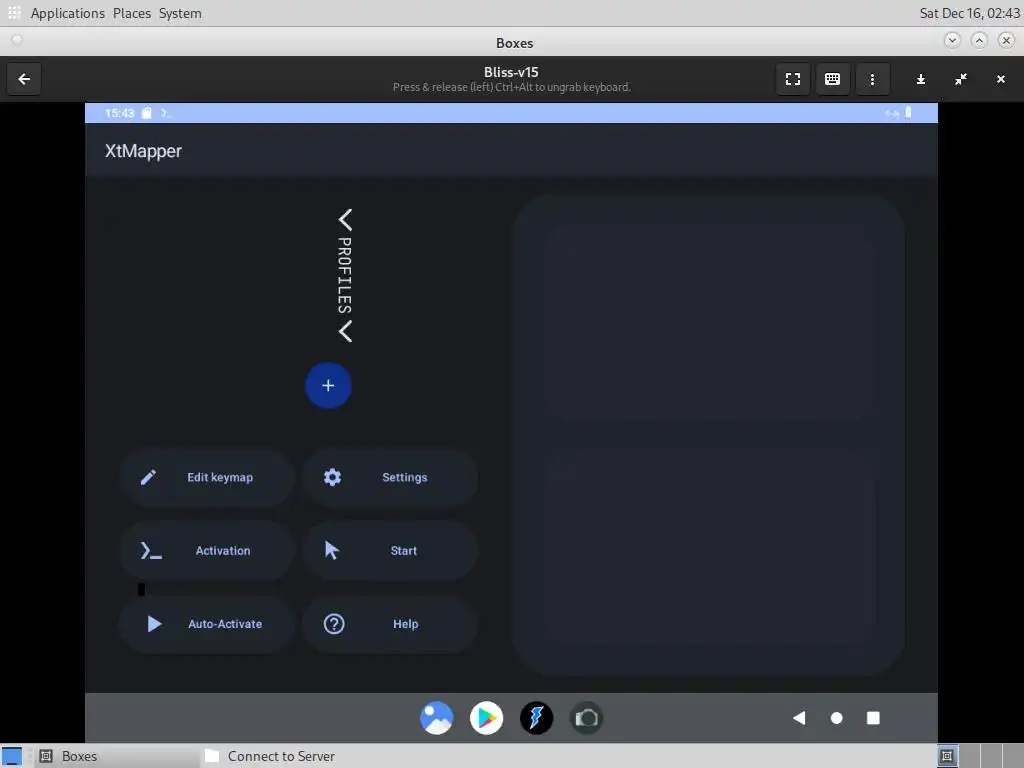Screen dimensions: 1024x768
Task: Open lightning bolt app in dock
Action: click(536, 718)
